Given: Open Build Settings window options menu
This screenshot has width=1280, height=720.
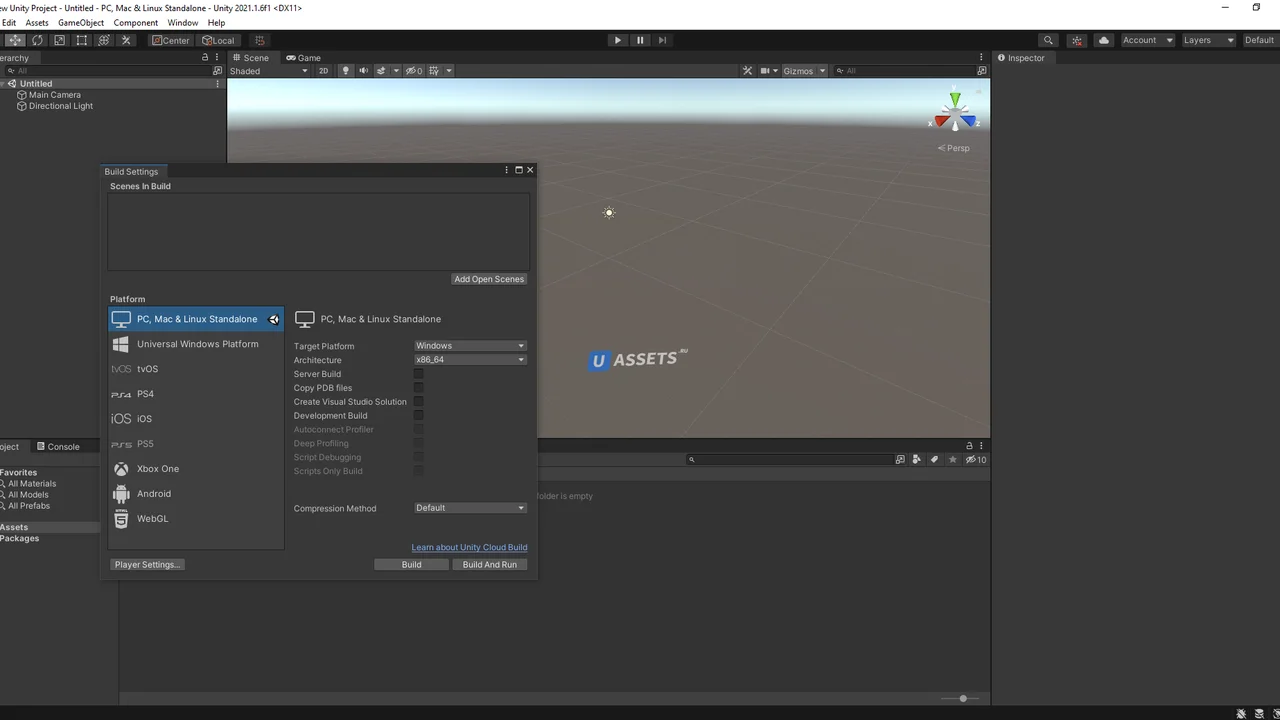Looking at the screenshot, I should 507,170.
